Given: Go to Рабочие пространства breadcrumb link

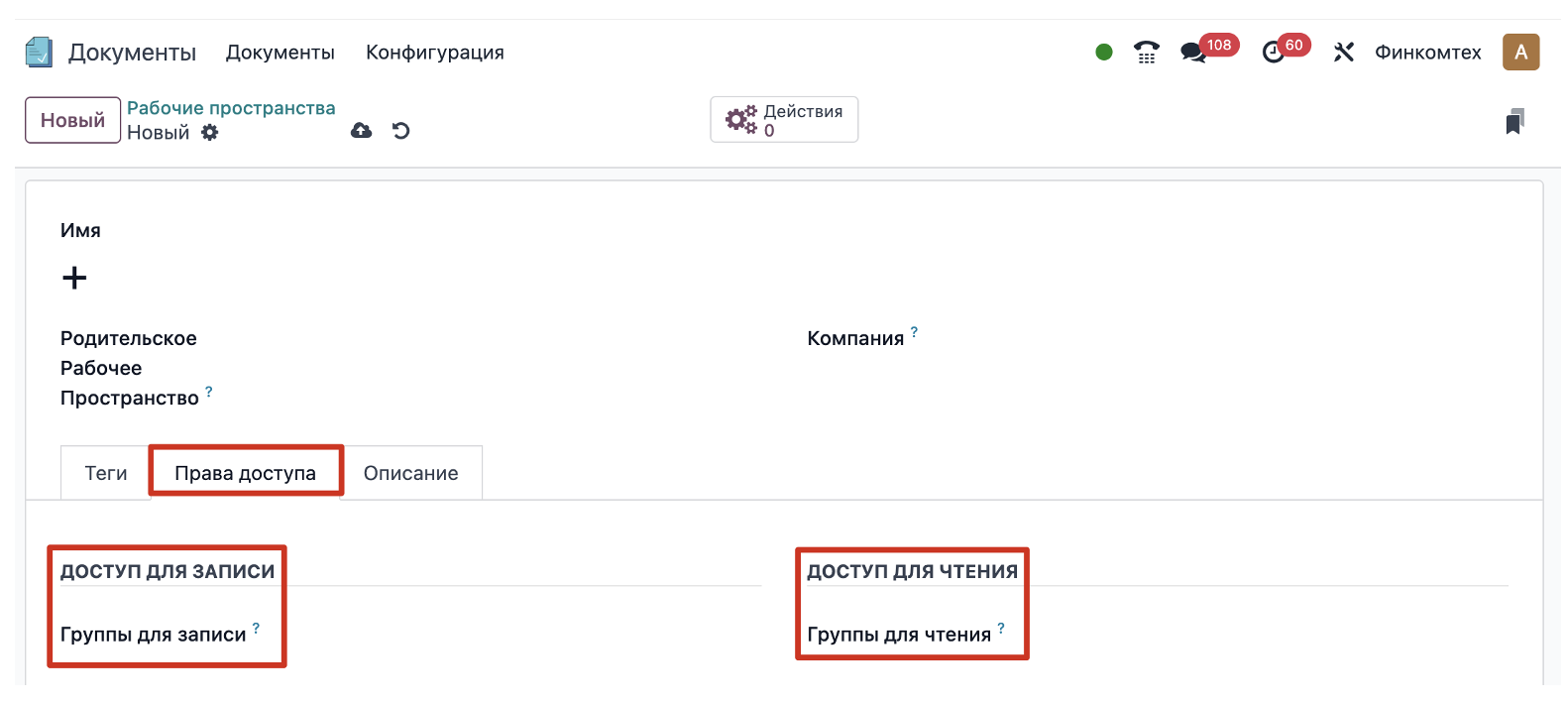Looking at the screenshot, I should (231, 108).
